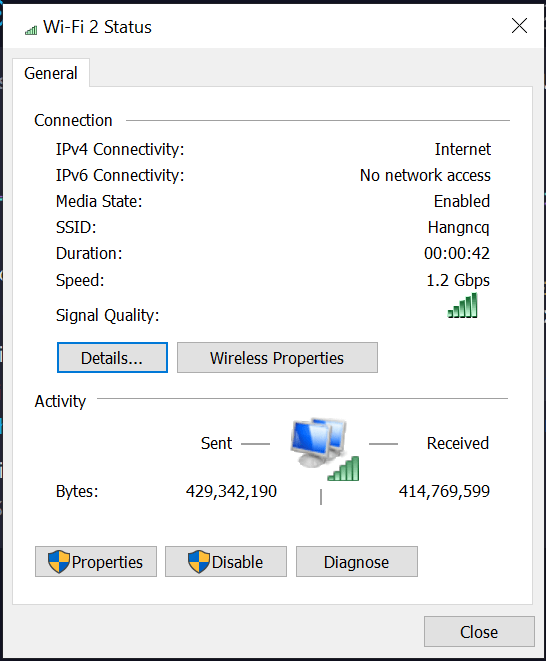546x661 pixels.
Task: Click the Connection section heading
Action: click(73, 121)
